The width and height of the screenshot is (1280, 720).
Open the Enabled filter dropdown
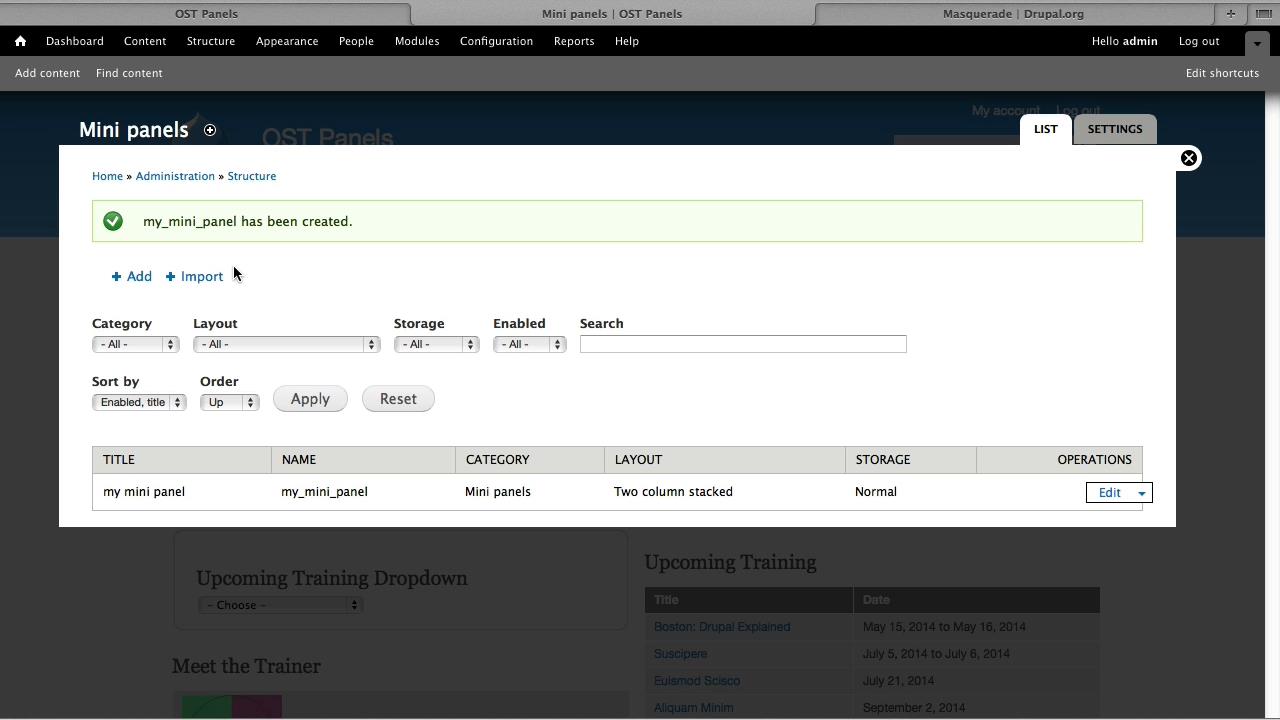coord(529,344)
